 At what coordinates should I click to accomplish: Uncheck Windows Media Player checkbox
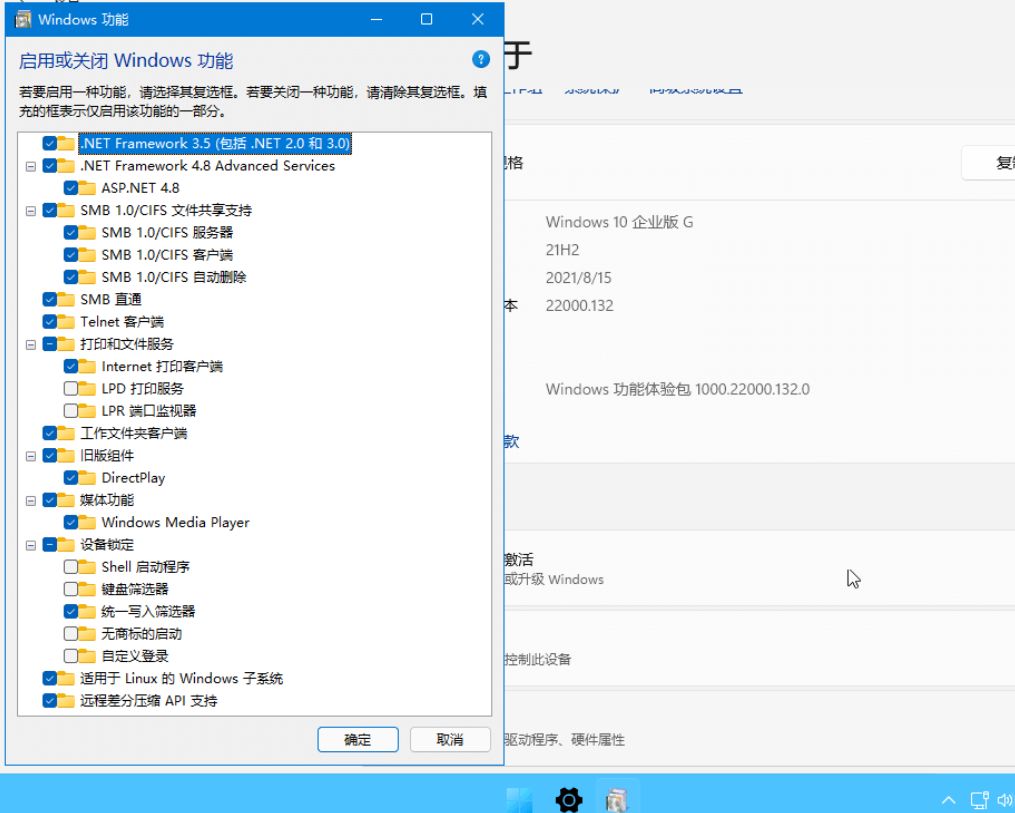pyautogui.click(x=71, y=522)
